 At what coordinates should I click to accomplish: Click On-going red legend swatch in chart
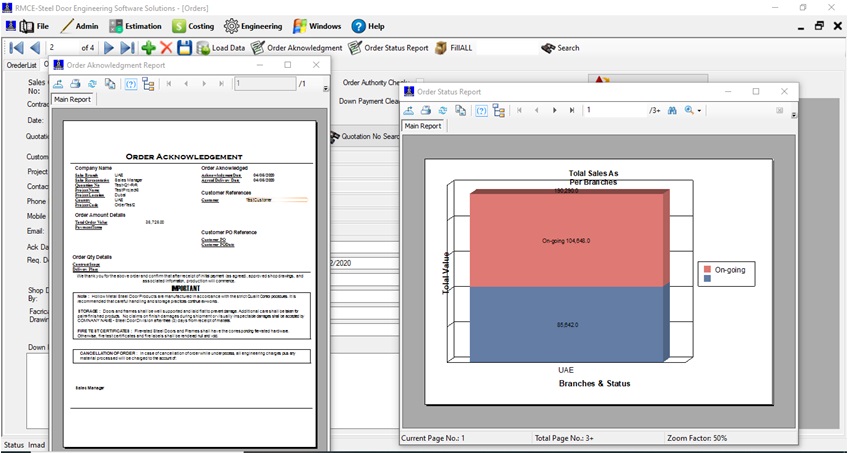[x=707, y=269]
